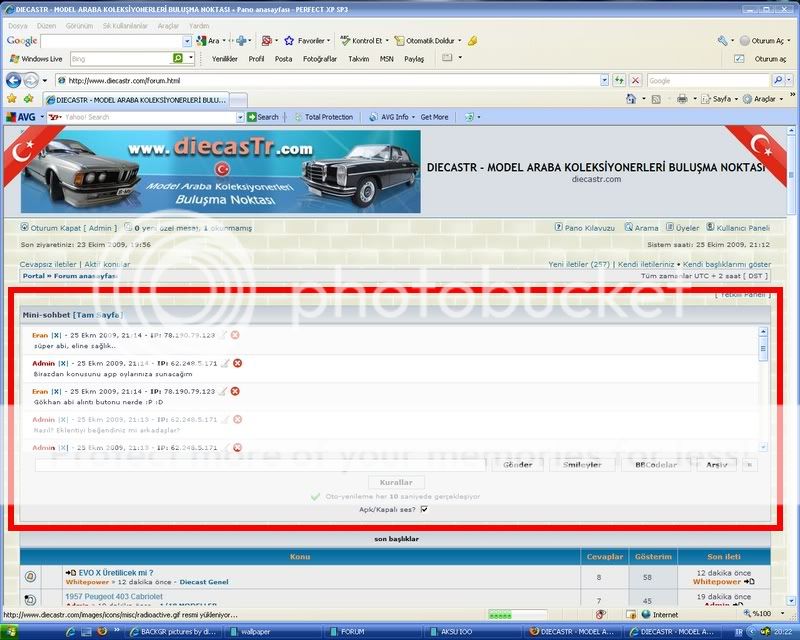Click the green AVG Search button
Viewport: 800px width, 640px height.
(x=263, y=117)
